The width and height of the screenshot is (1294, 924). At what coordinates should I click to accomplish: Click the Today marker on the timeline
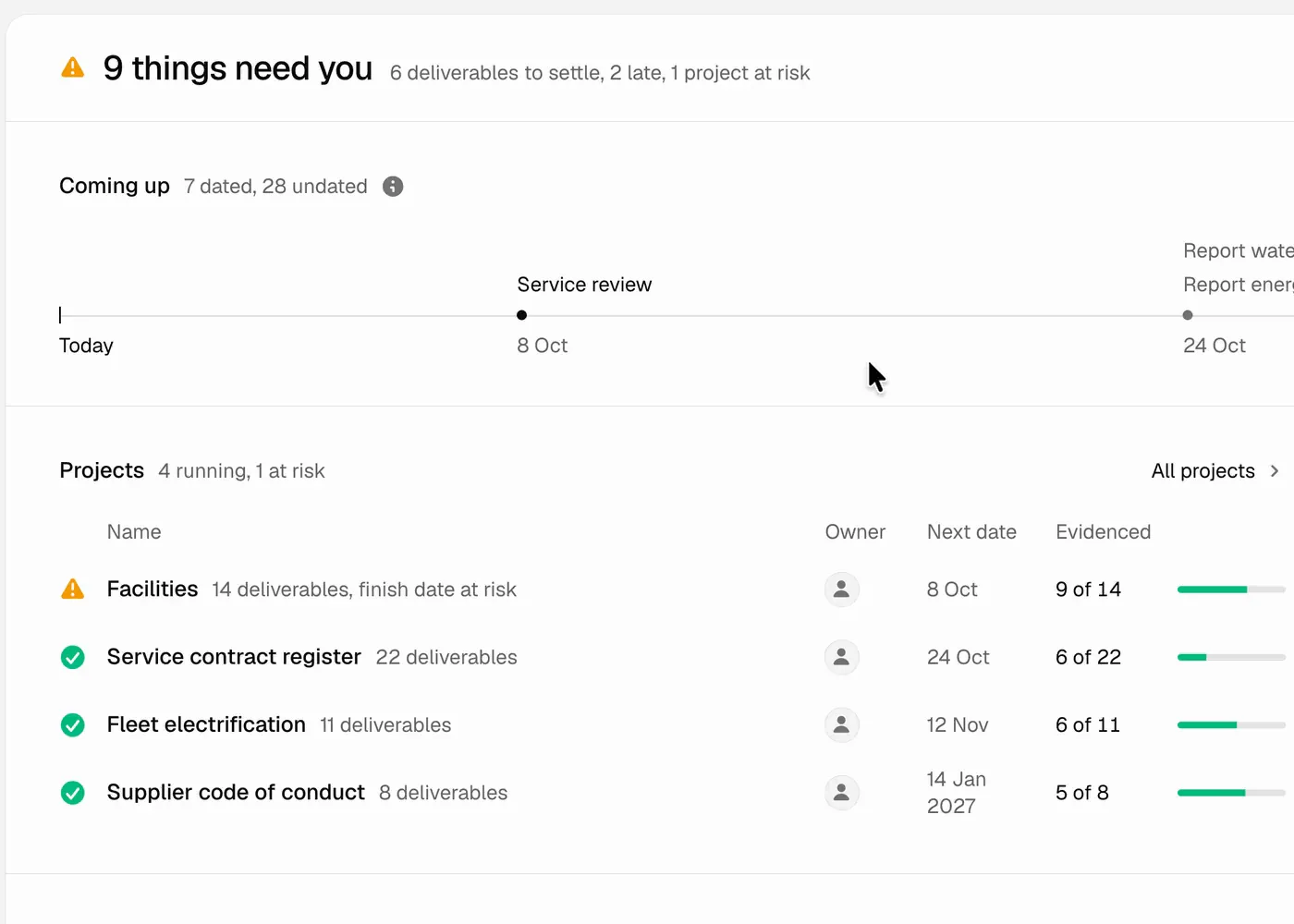(60, 315)
